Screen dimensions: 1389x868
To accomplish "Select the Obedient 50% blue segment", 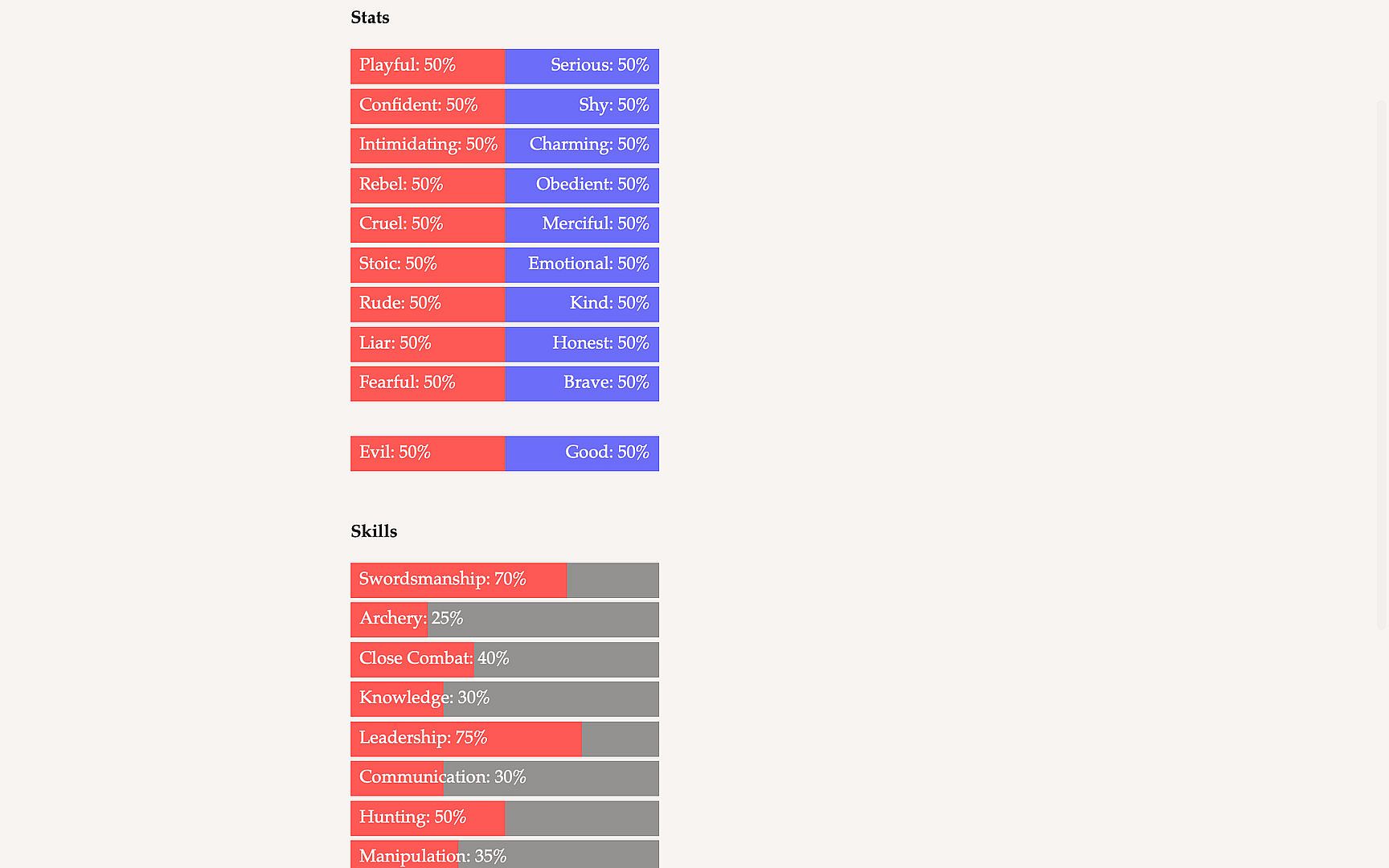I will click(x=582, y=185).
